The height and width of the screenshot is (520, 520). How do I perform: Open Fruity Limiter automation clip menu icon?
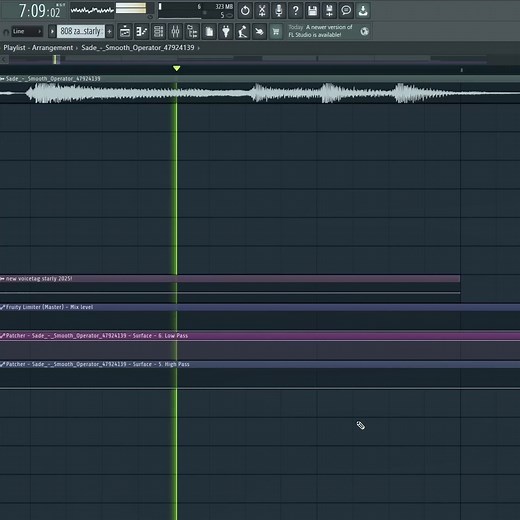(2, 307)
